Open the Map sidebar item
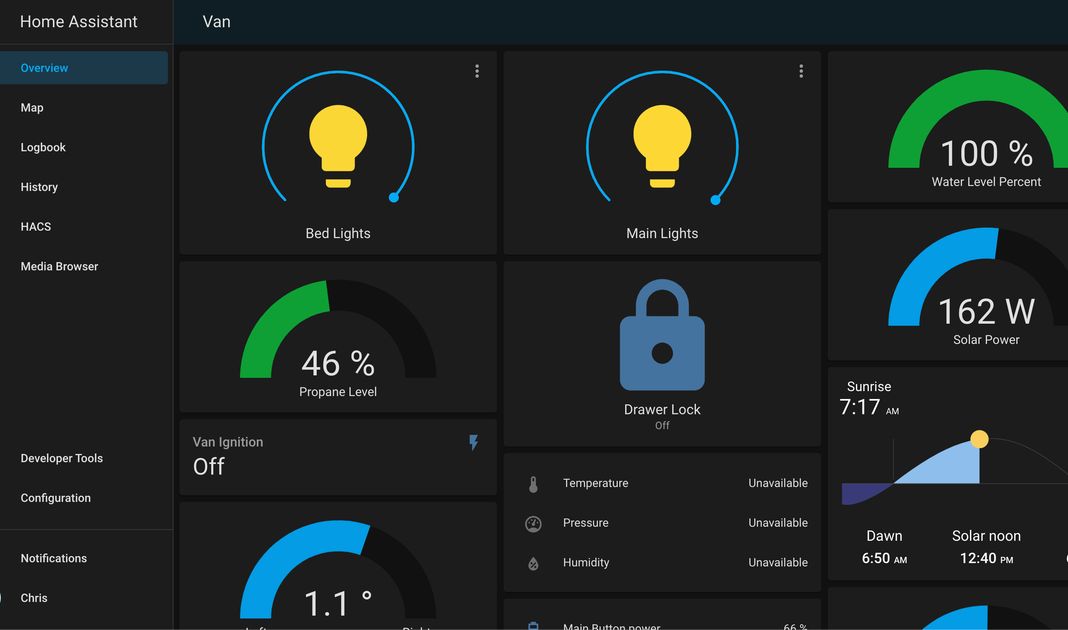 pos(32,108)
